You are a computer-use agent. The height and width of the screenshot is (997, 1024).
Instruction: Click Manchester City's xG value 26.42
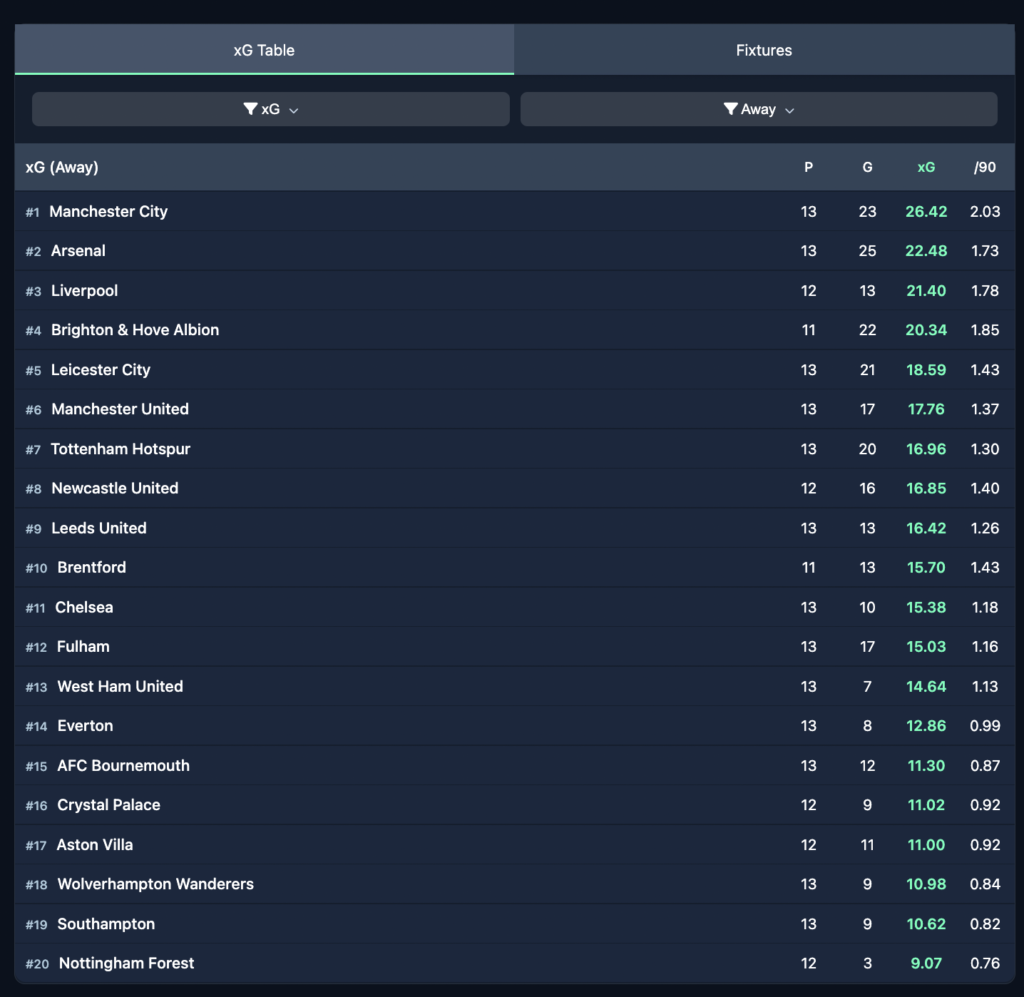pos(926,212)
